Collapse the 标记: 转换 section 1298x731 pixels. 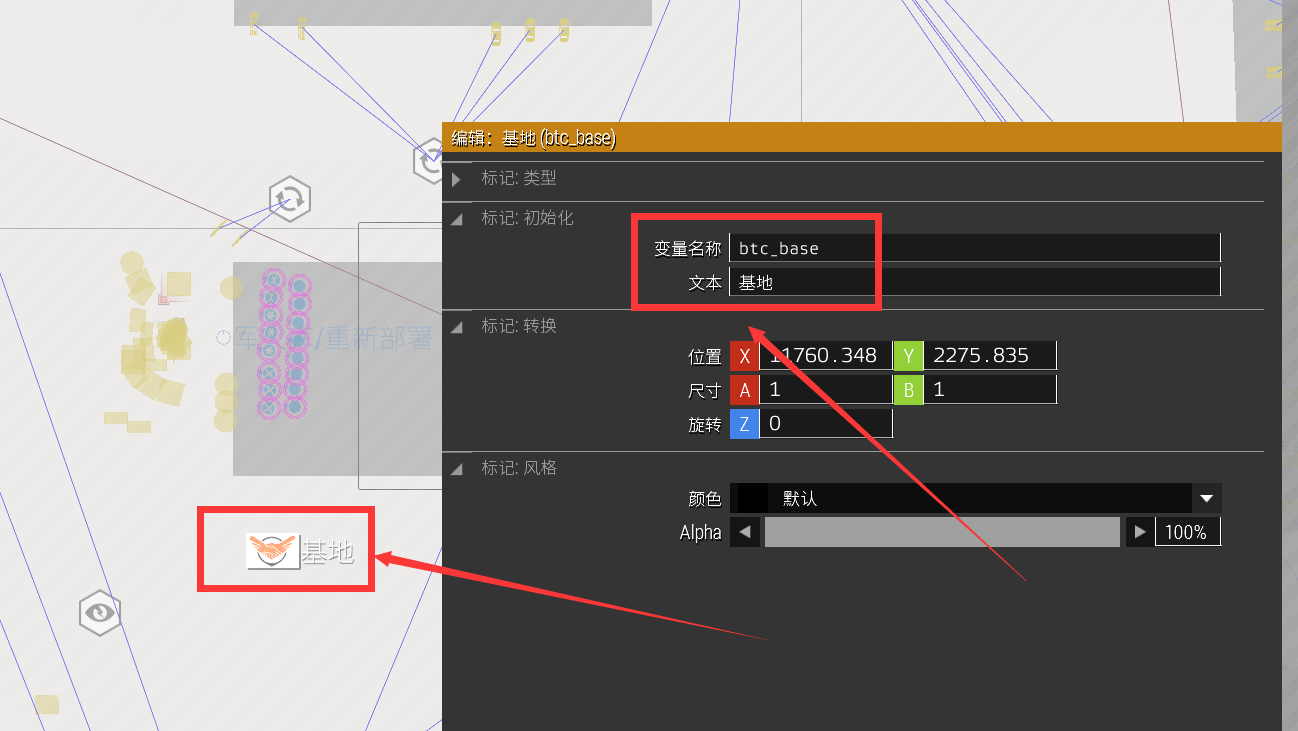457,326
